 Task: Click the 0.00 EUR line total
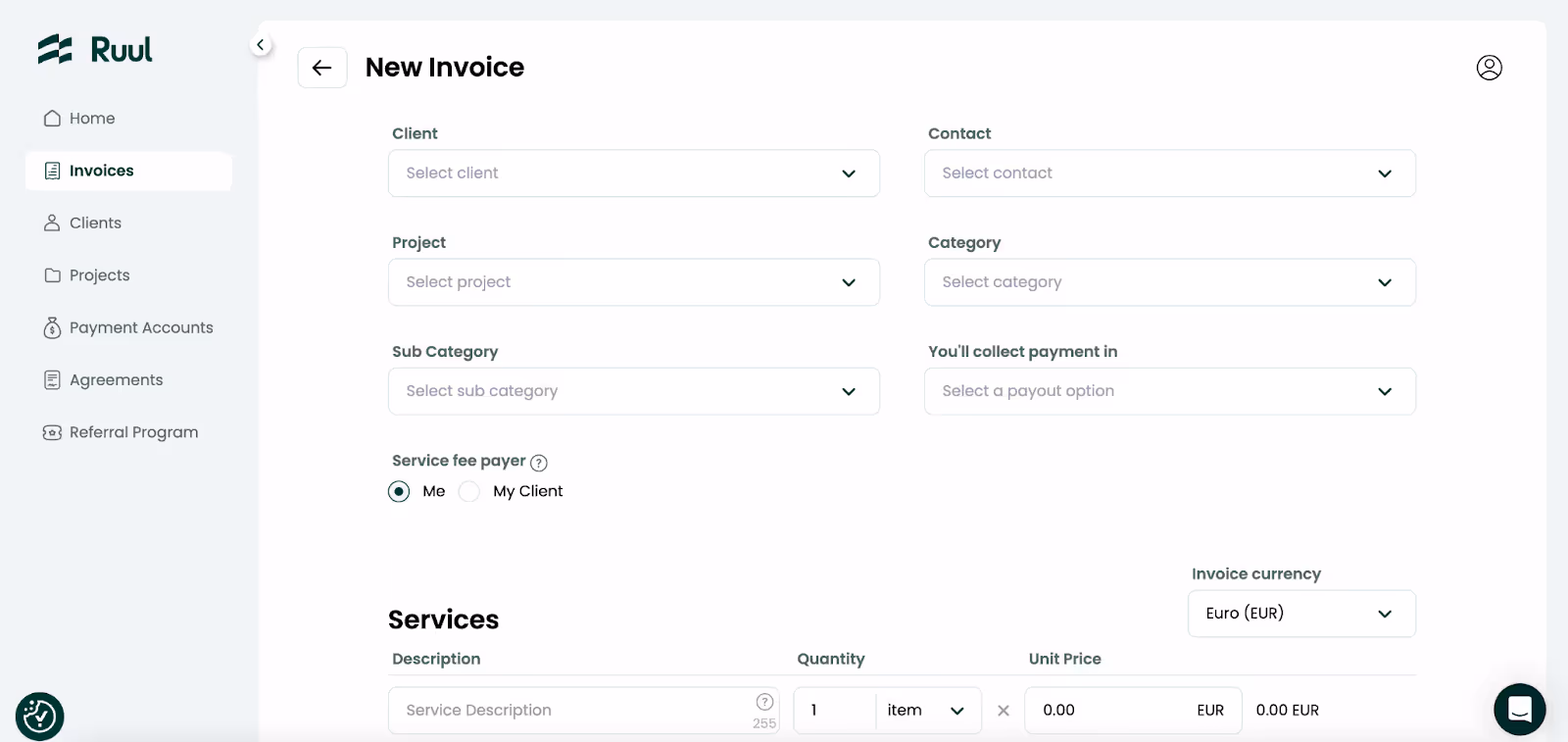tap(1288, 711)
